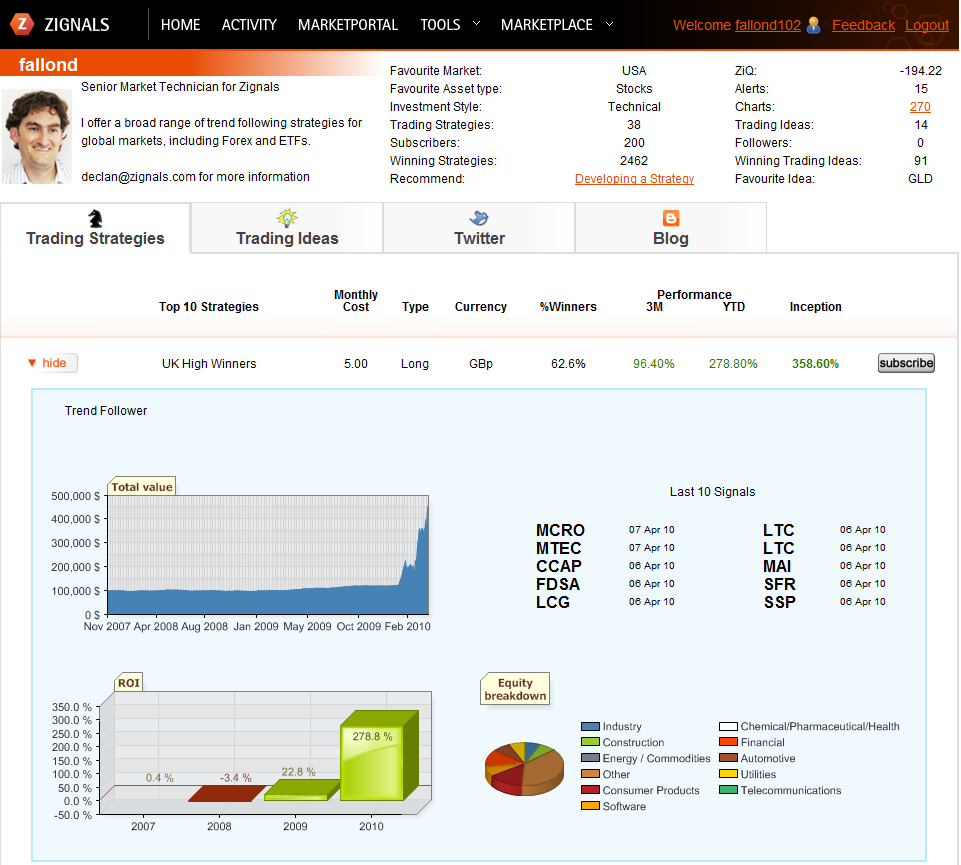Click the Consumer Products legend swatch
This screenshot has height=865, width=961.
(590, 790)
